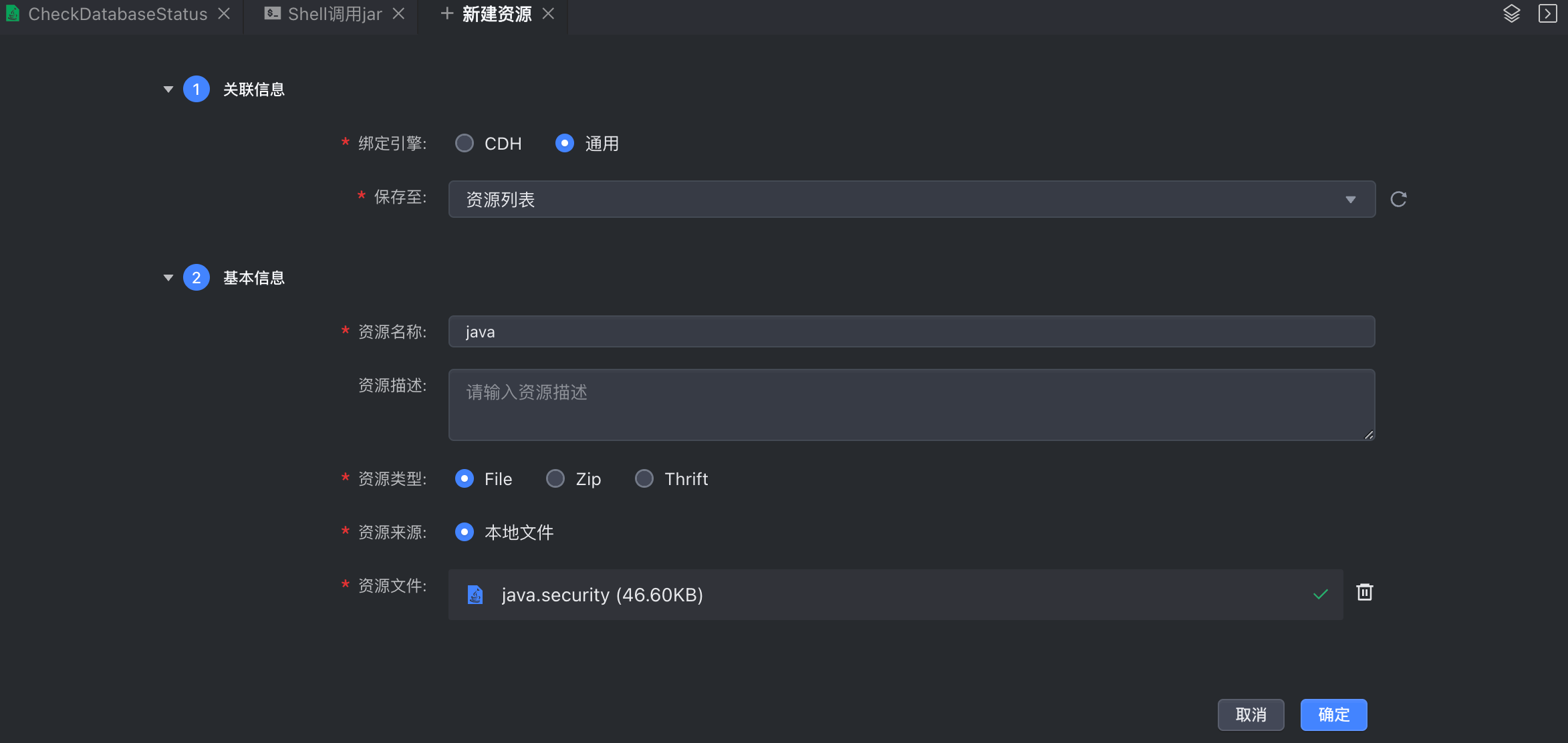Click into the 资源描述 text area
The width and height of the screenshot is (1568, 743).
(x=911, y=405)
